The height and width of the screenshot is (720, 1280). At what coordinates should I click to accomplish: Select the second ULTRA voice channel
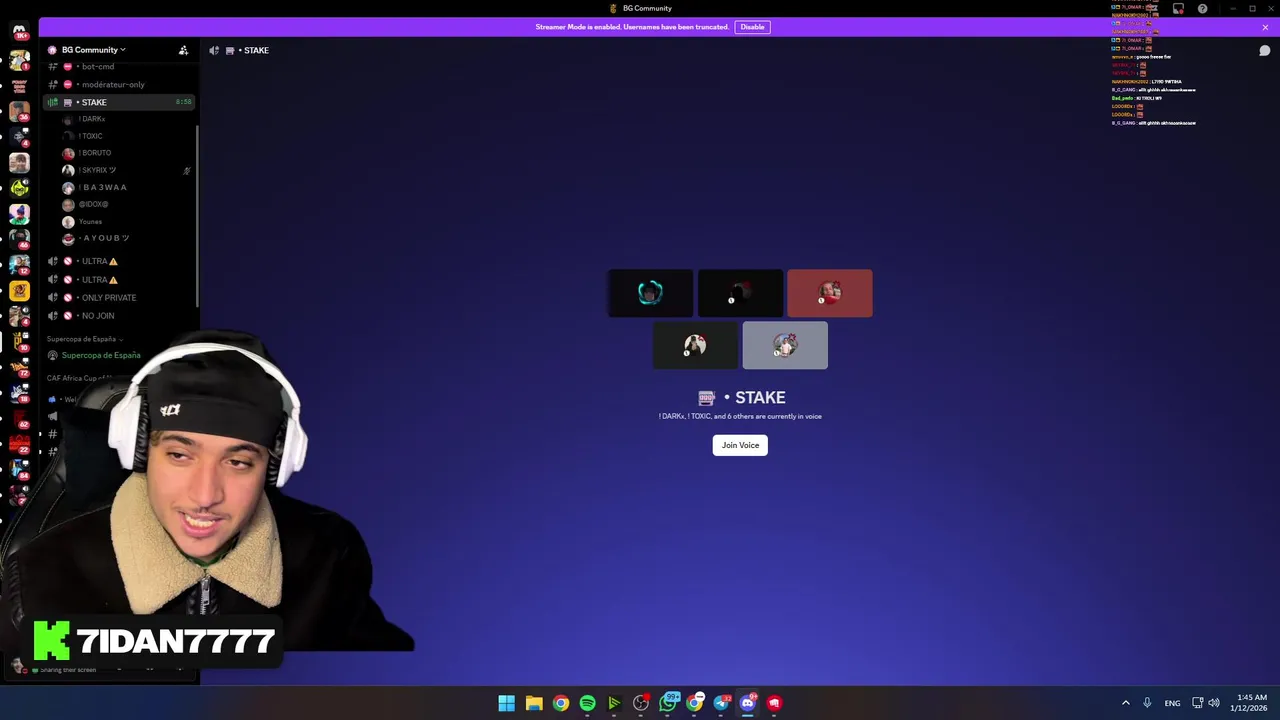click(120, 279)
